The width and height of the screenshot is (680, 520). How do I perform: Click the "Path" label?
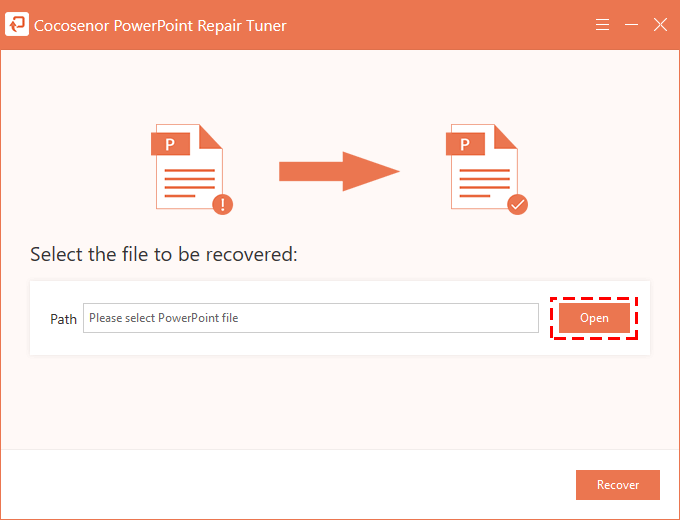tap(63, 319)
